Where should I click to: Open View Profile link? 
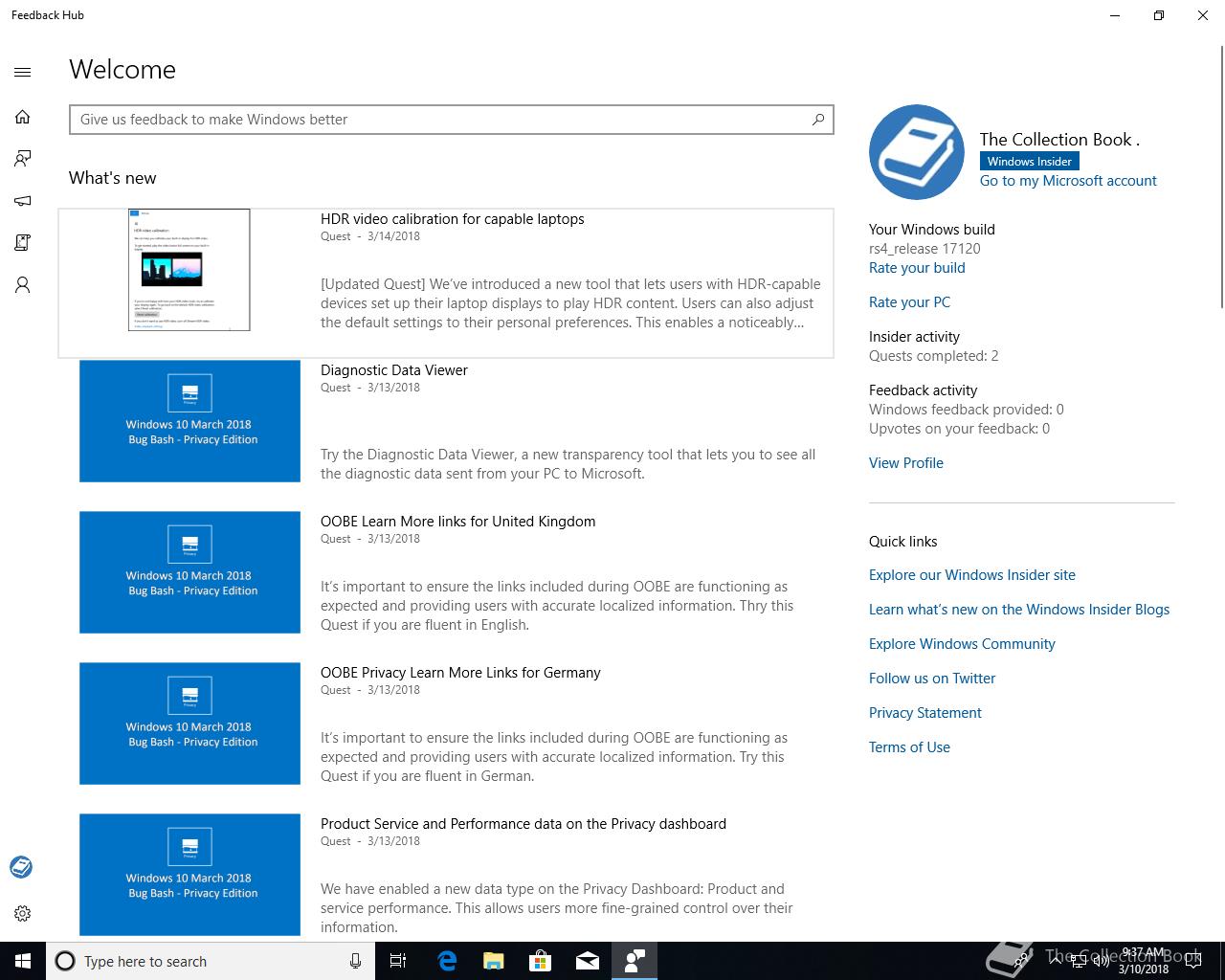click(x=906, y=463)
